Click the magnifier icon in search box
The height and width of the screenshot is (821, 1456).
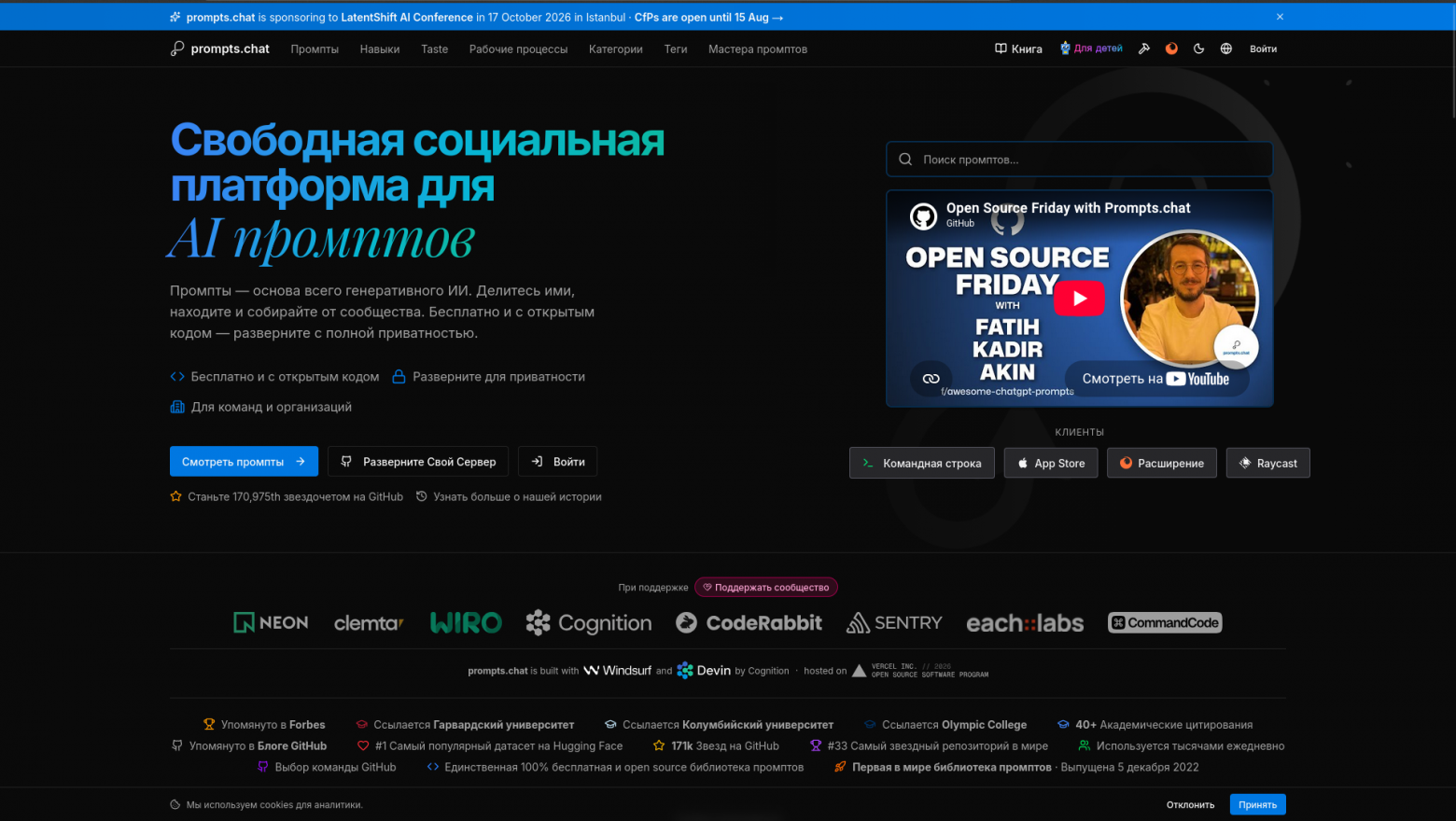[x=905, y=160]
